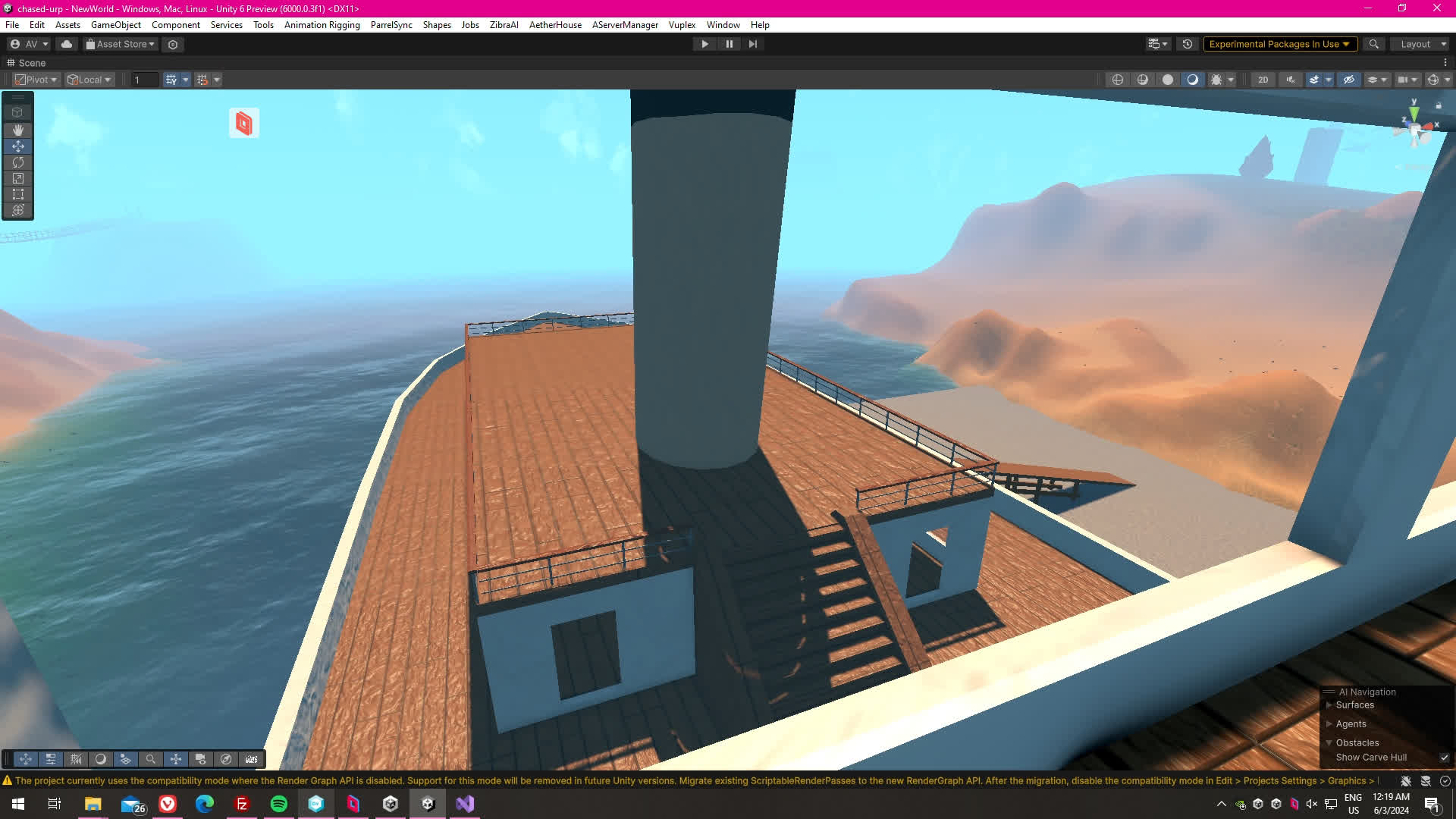This screenshot has height=819, width=1456.
Task: Switch to wireframe draw mode icon
Action: (x=1118, y=80)
